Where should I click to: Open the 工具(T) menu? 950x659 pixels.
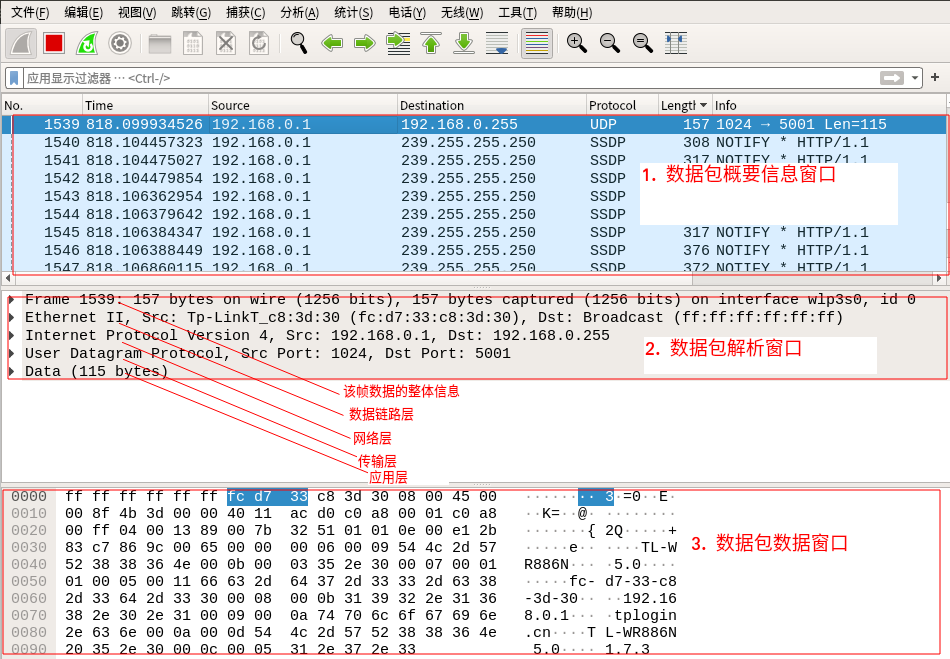coord(517,13)
